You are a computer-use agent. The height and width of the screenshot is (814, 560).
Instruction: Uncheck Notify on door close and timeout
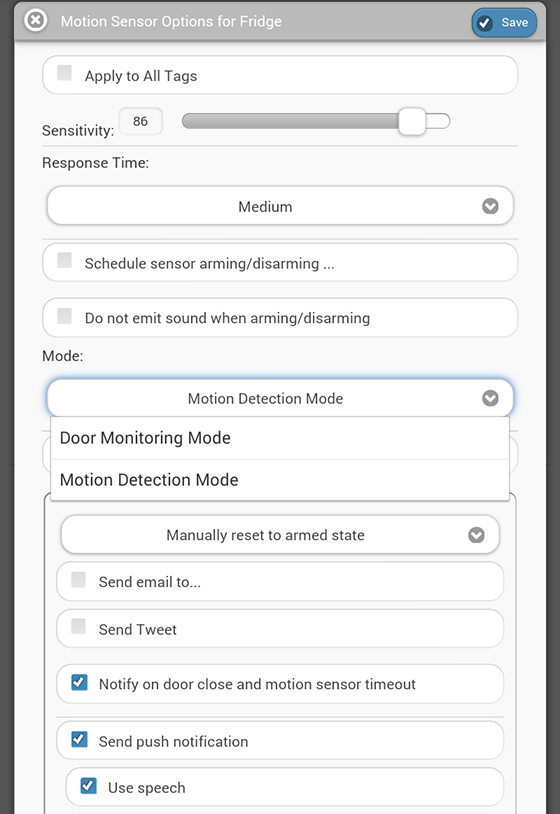click(x=79, y=682)
